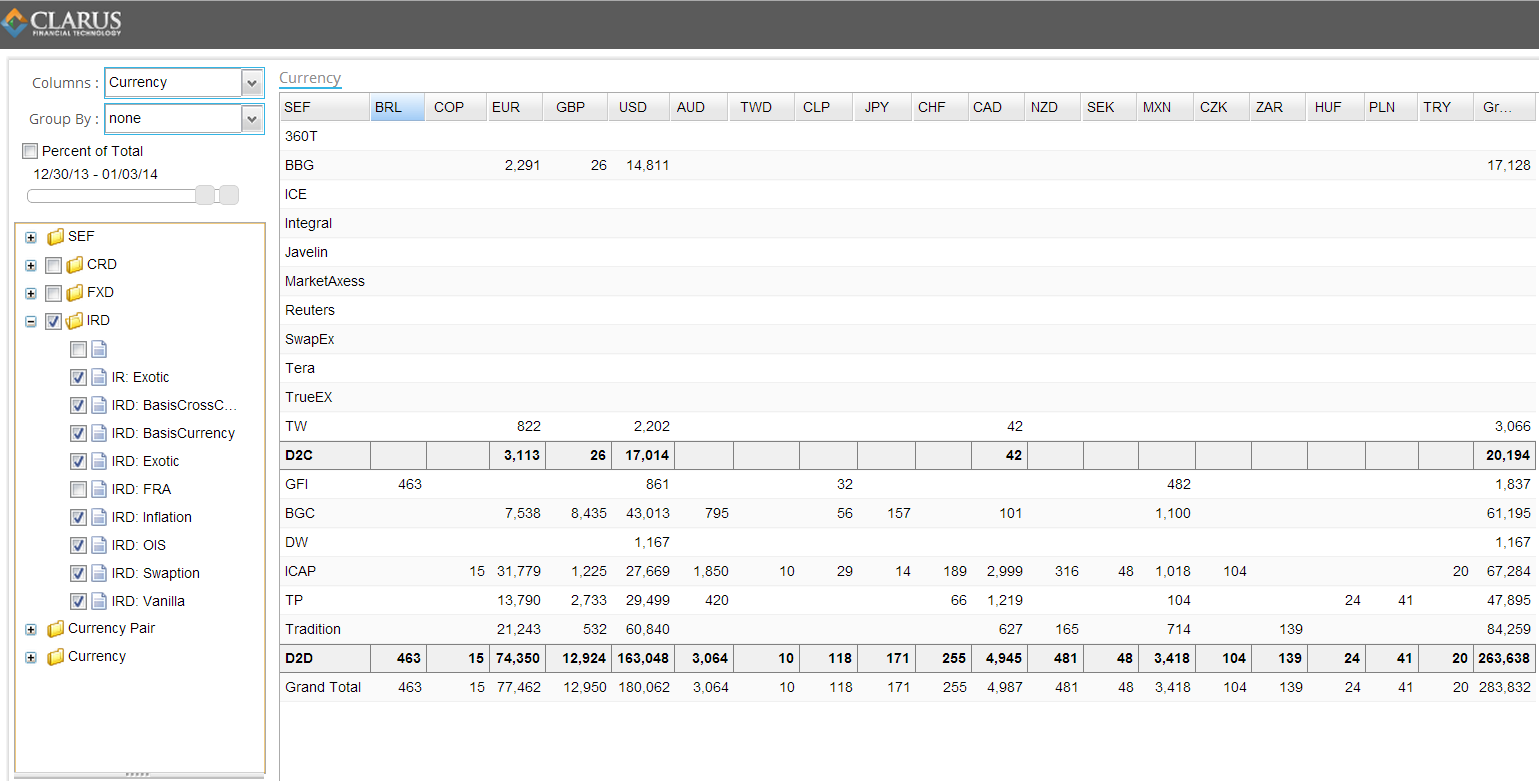The image size is (1539, 781).
Task: Expand the CRD tree node
Action: click(x=31, y=266)
